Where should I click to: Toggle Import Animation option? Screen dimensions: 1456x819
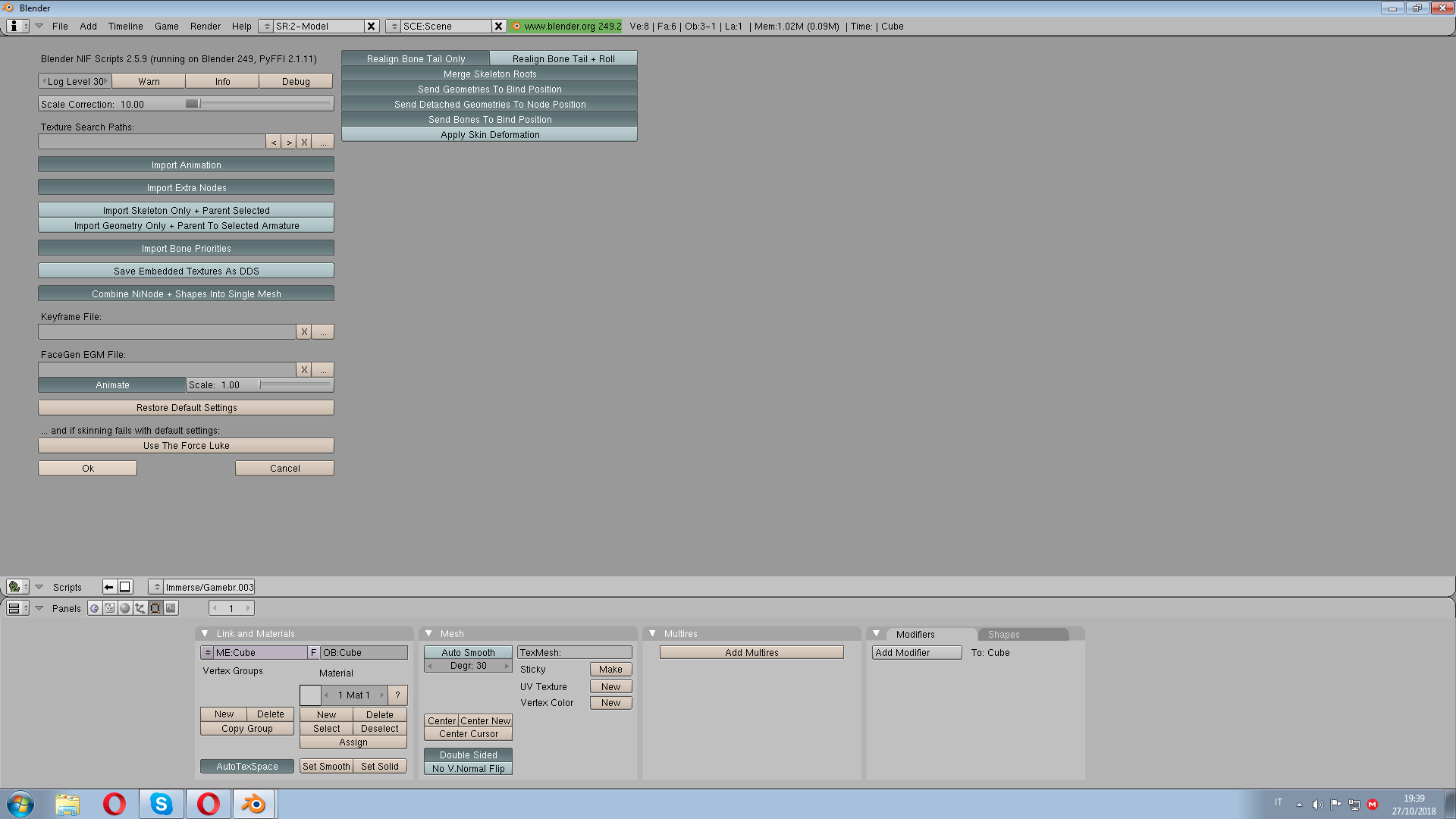(x=186, y=165)
